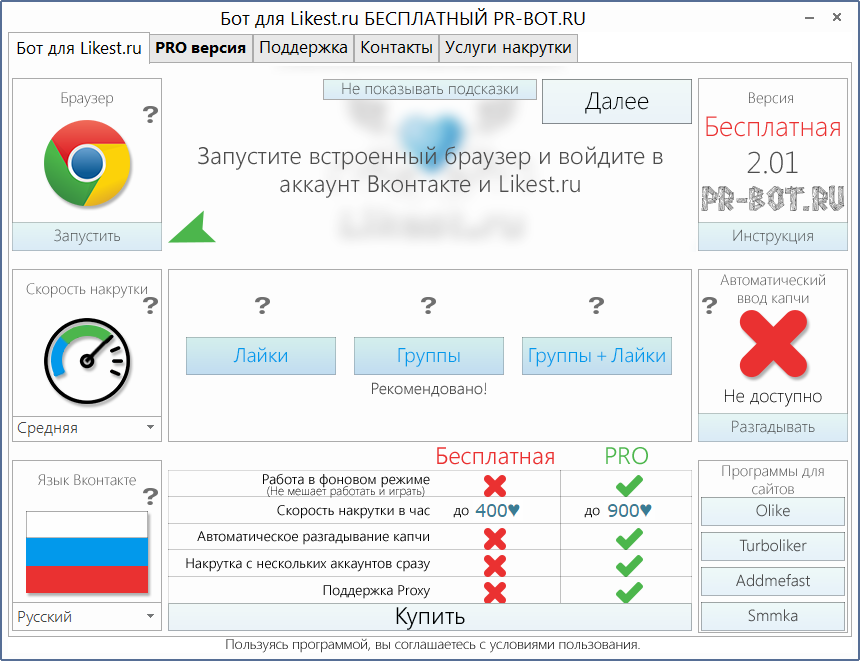Start the Лайки mode
Screen dimensions: 860x661
tap(261, 355)
